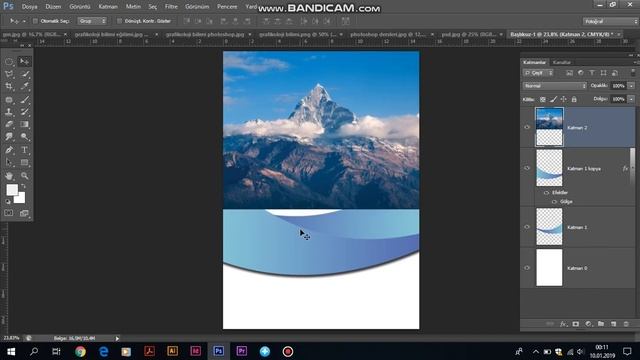Select the Katman 0 layer thumbnail
This screenshot has height=360, width=640.
(549, 268)
